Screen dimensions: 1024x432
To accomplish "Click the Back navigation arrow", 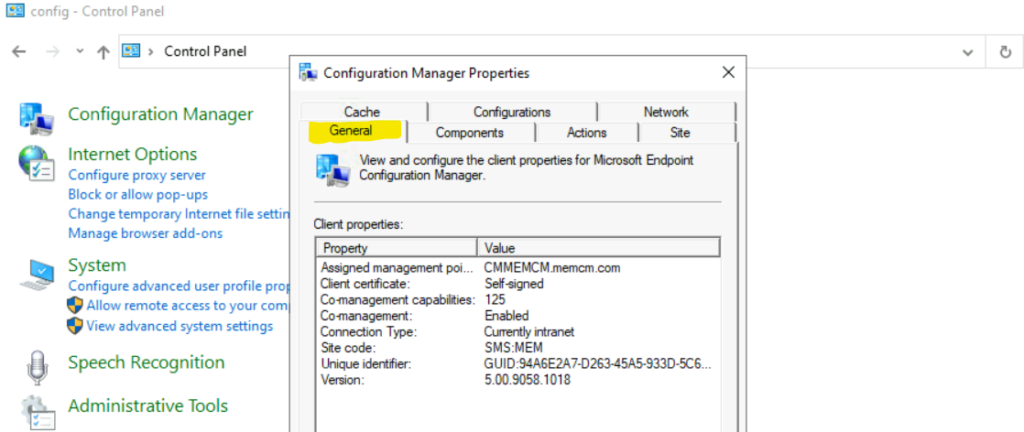I will [19, 52].
